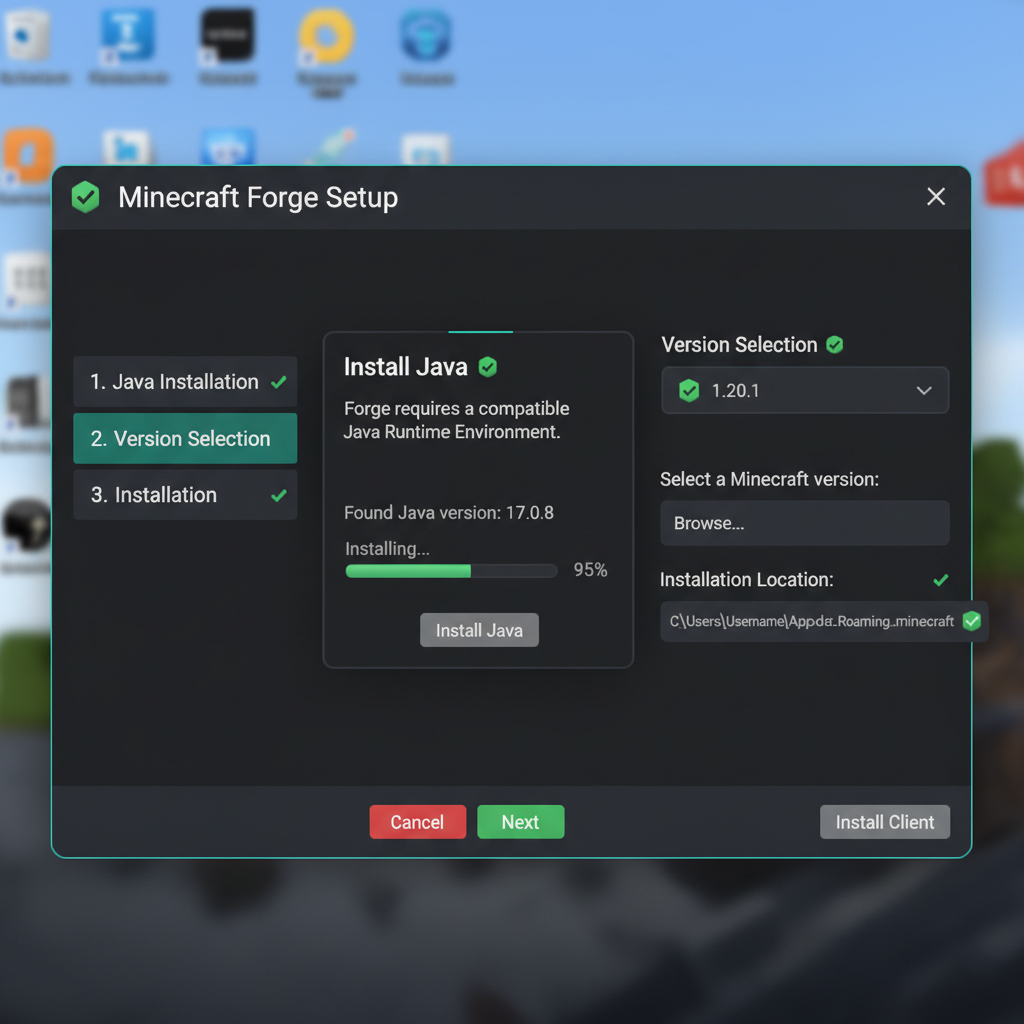This screenshot has height=1024, width=1024.
Task: Click the verified badge next to Install Java heading
Action: [x=488, y=367]
